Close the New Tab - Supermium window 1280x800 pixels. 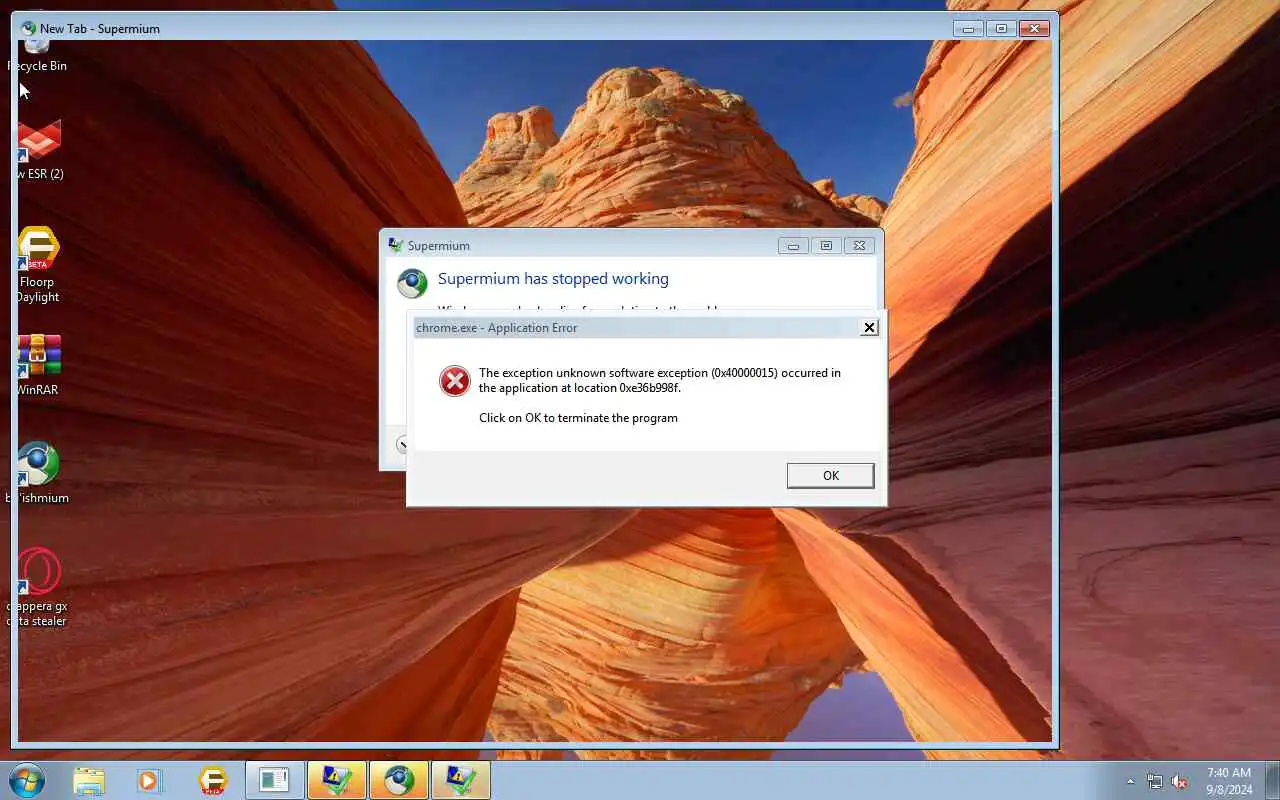(1034, 28)
